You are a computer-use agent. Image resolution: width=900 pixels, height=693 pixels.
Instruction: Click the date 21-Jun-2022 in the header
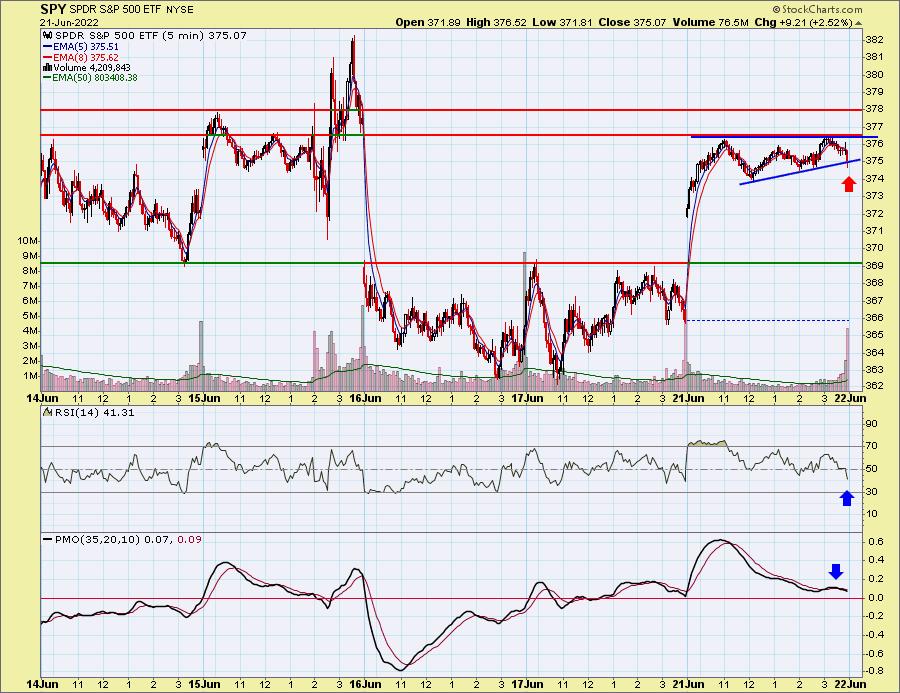69,23
